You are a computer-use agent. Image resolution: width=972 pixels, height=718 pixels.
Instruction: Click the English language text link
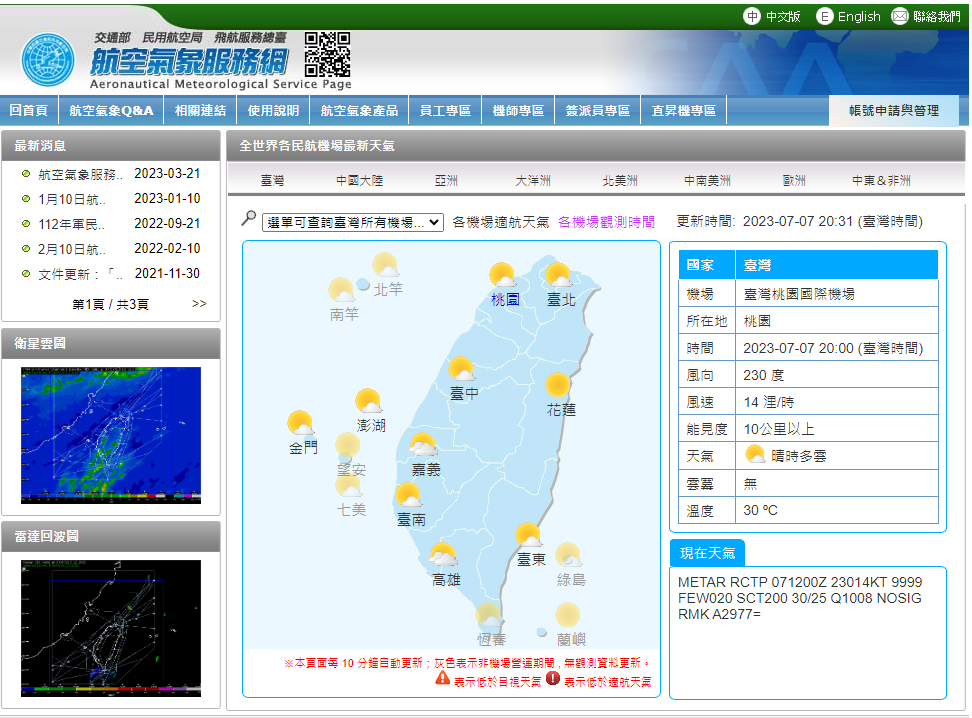coord(859,16)
